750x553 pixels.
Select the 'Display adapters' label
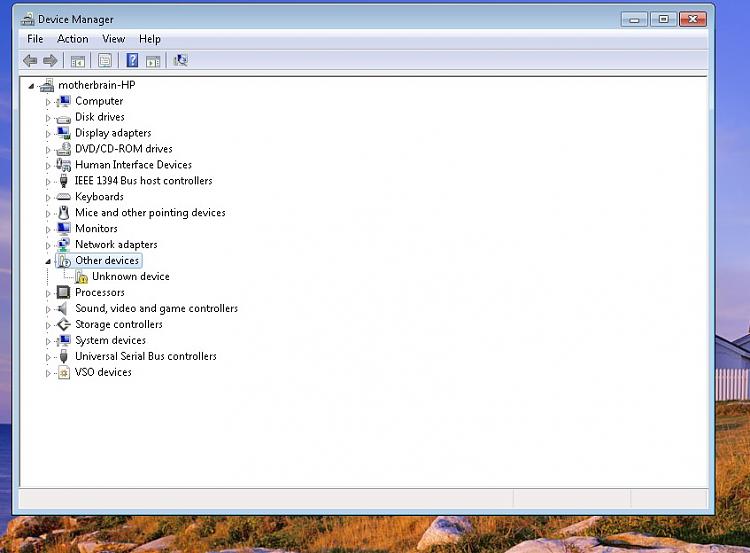[113, 133]
